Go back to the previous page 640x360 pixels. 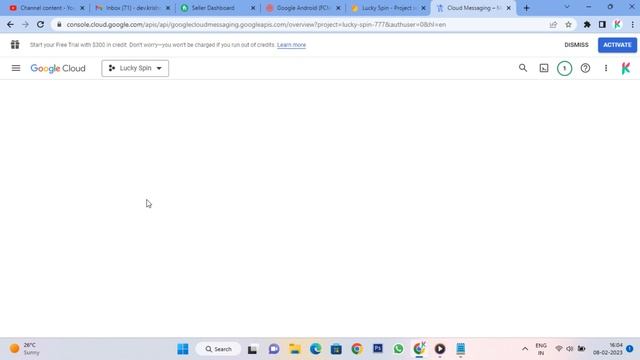coord(10,24)
